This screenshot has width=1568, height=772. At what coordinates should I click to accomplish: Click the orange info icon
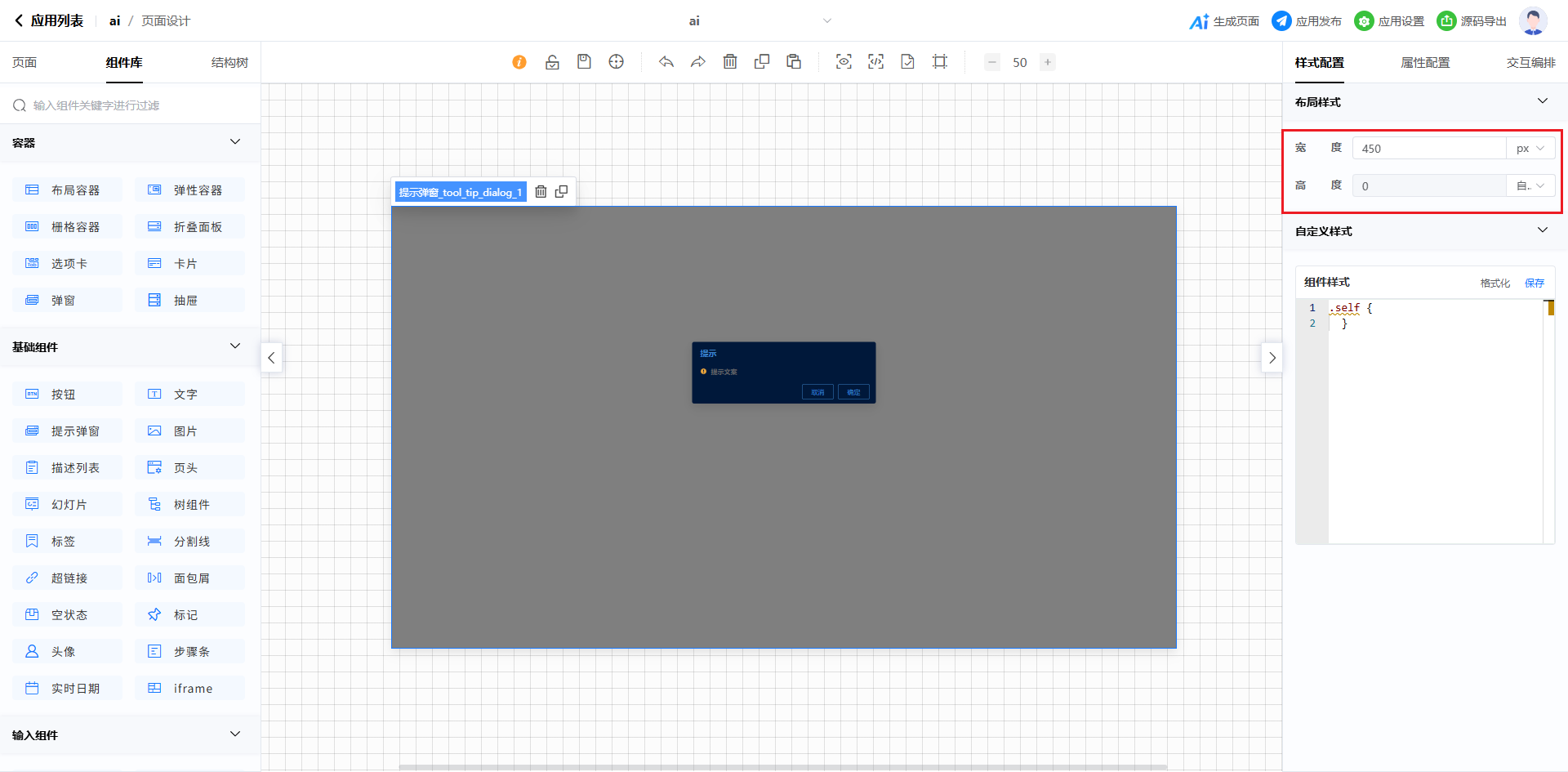(519, 62)
